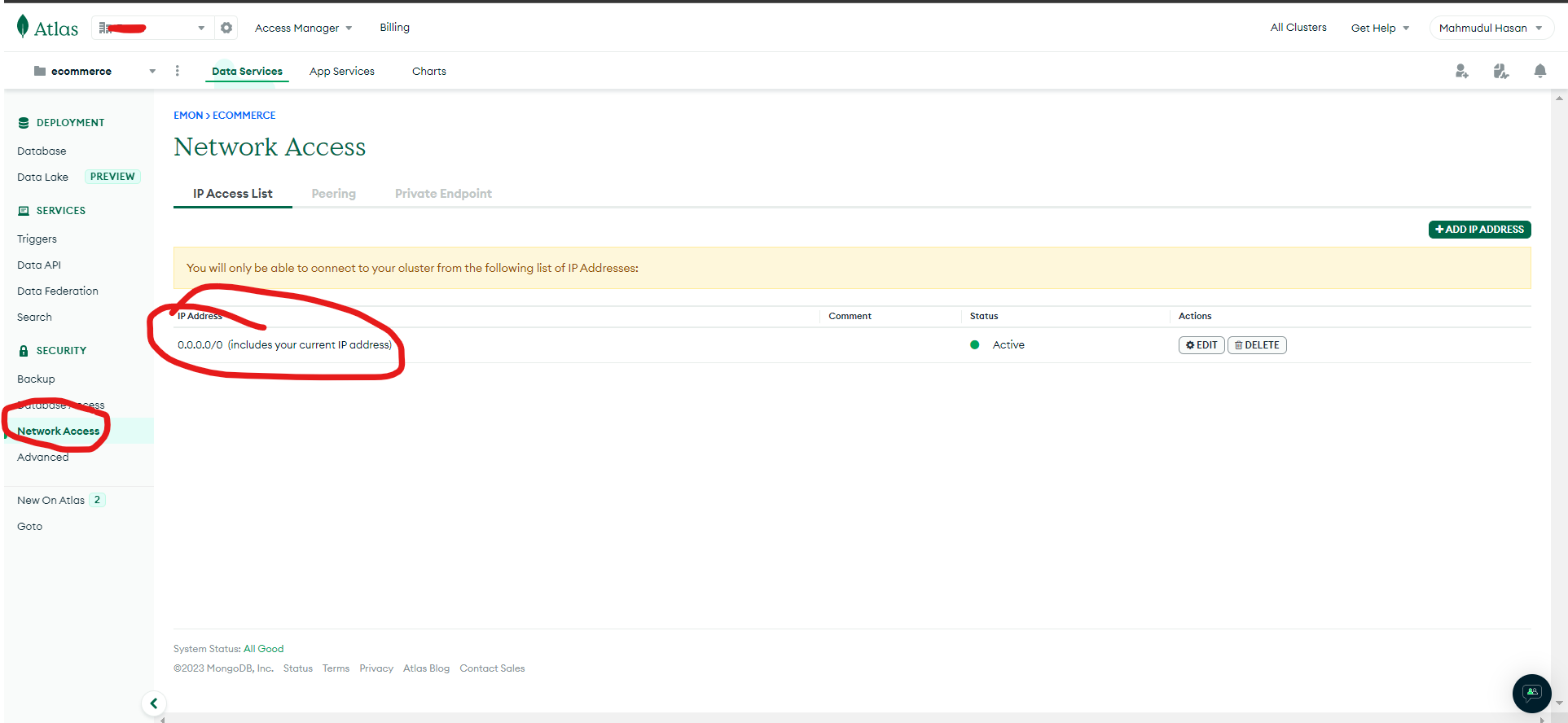Click the vertical scrollbar up arrow

(x=1559, y=99)
